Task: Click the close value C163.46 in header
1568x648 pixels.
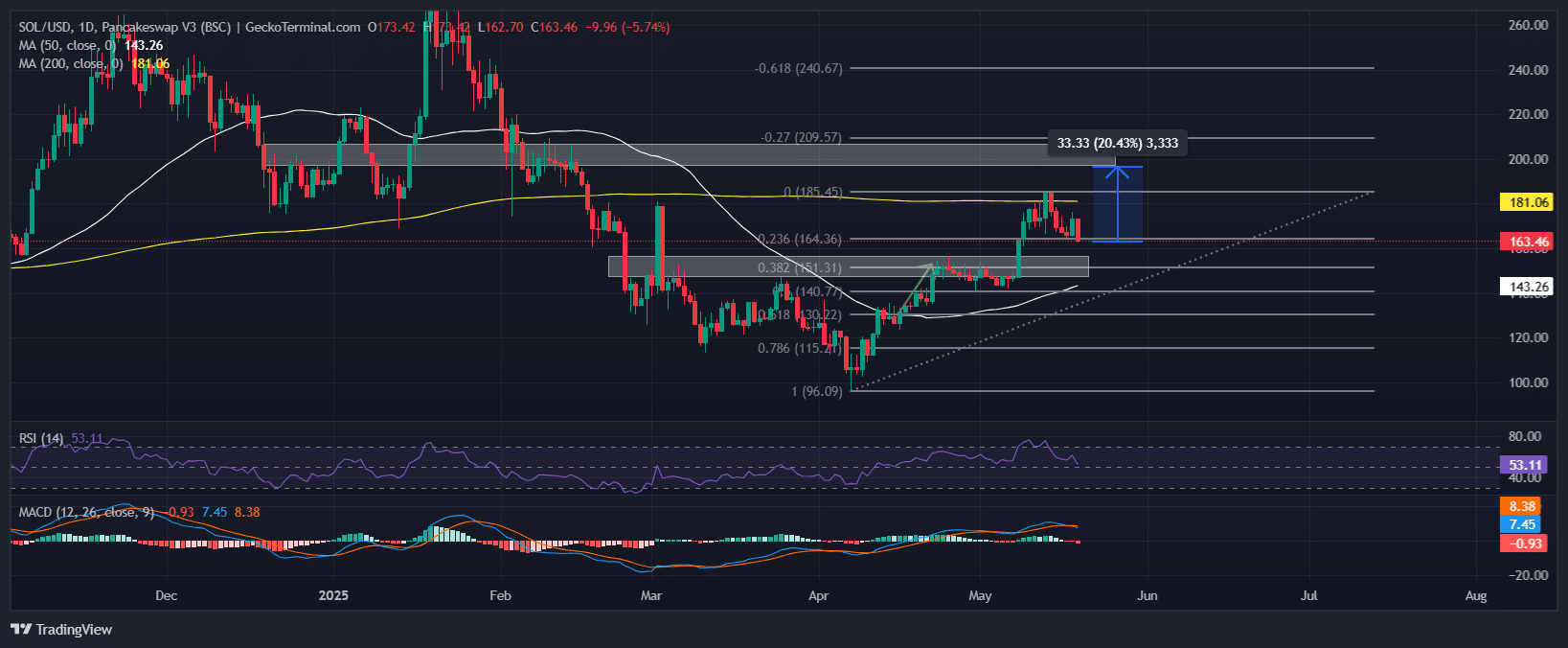Action: click(x=555, y=27)
